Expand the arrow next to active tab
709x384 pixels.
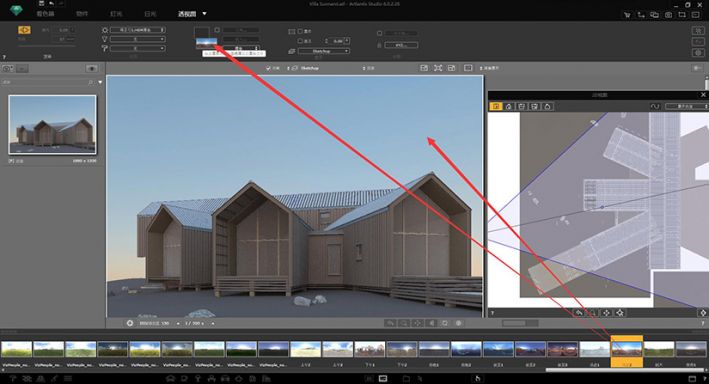point(204,14)
